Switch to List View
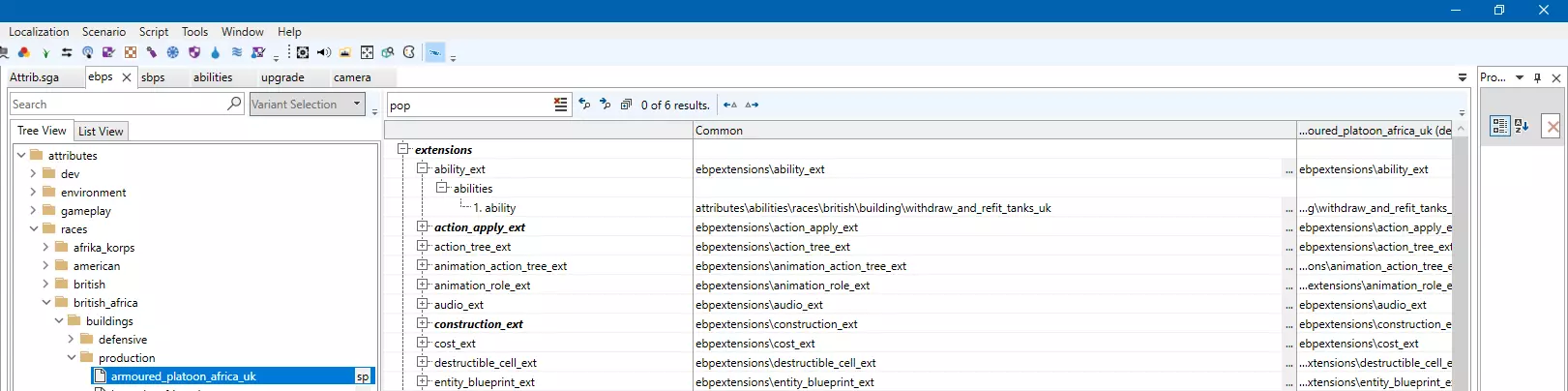This screenshot has height=391, width=1568. (101, 132)
